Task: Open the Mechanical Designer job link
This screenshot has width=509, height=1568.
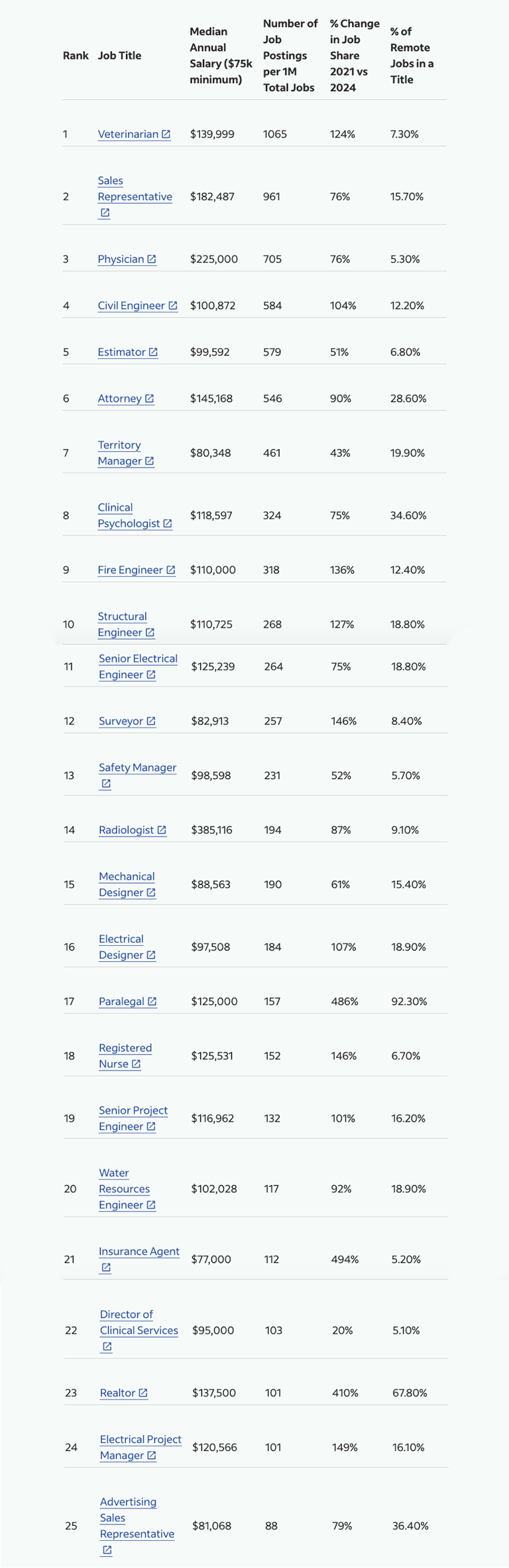Action: 127,884
